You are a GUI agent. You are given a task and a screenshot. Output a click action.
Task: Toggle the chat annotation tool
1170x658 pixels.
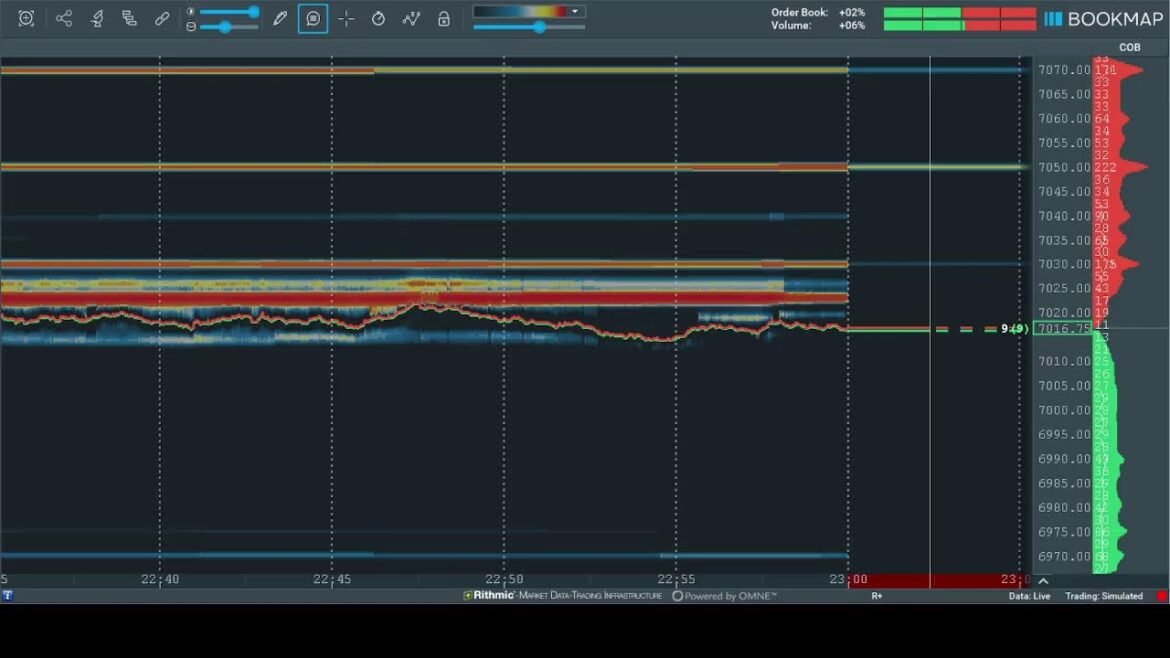point(312,18)
